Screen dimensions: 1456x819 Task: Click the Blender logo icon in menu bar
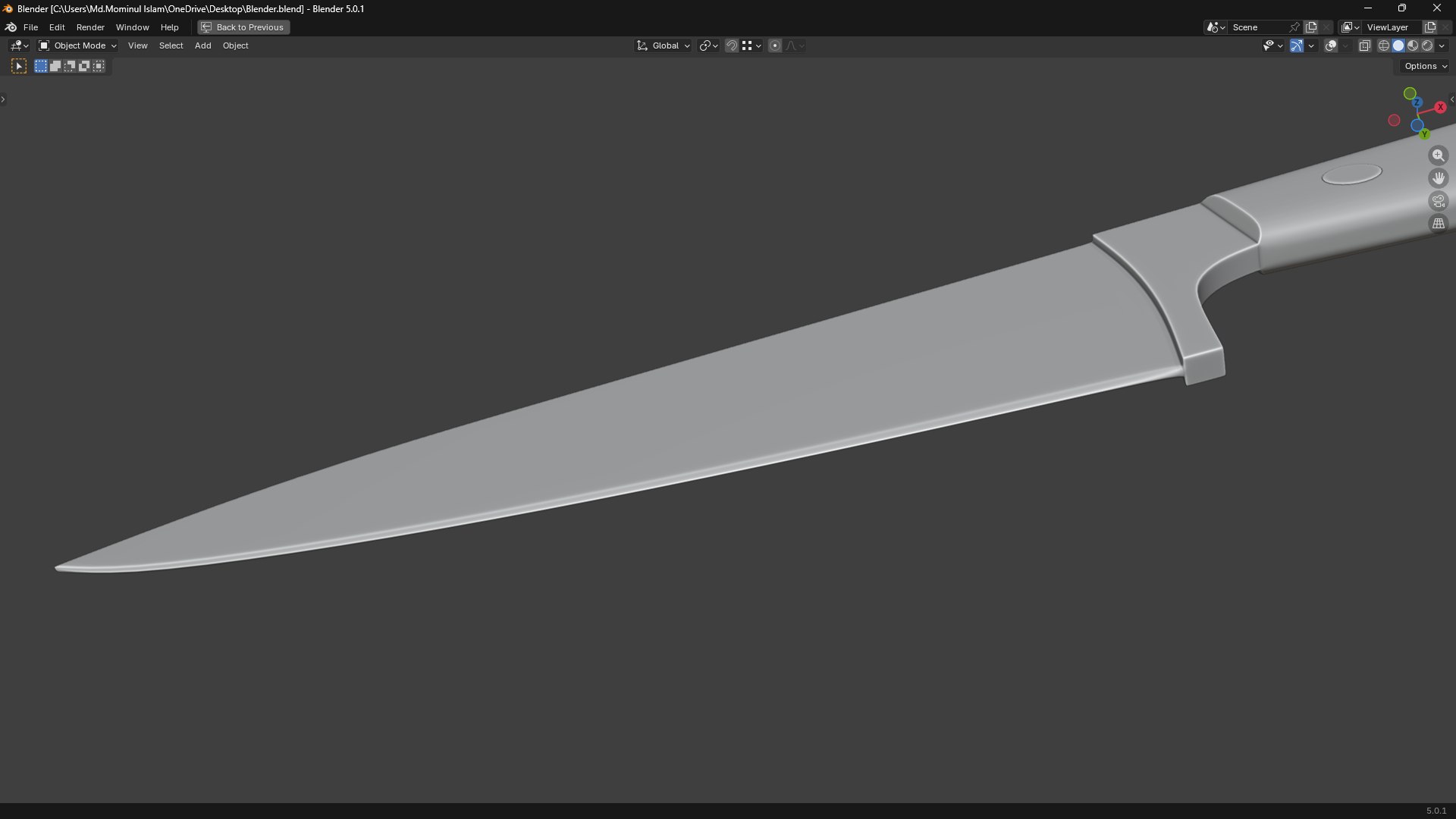click(x=11, y=27)
